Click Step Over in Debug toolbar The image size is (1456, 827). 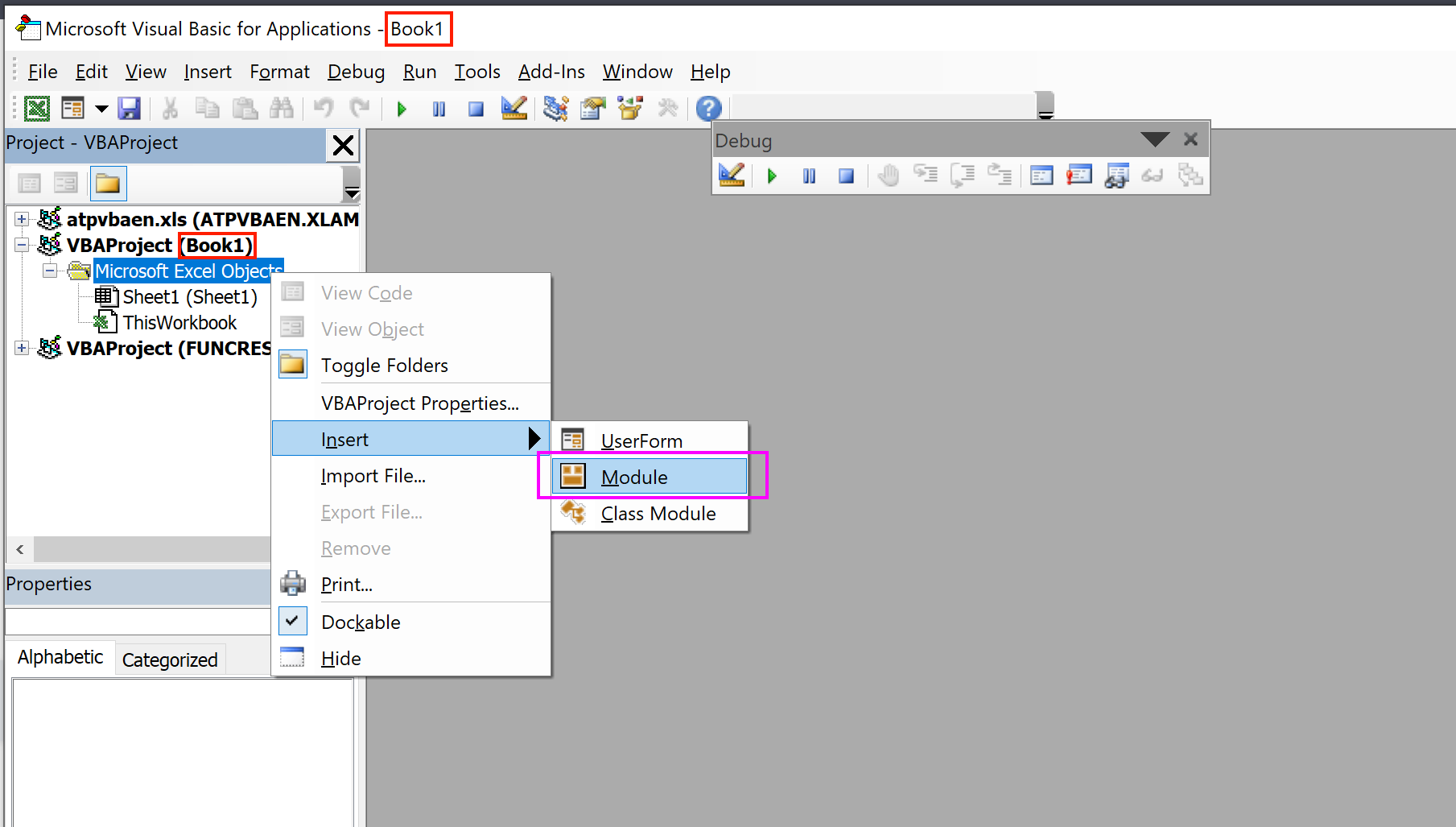pos(963,175)
